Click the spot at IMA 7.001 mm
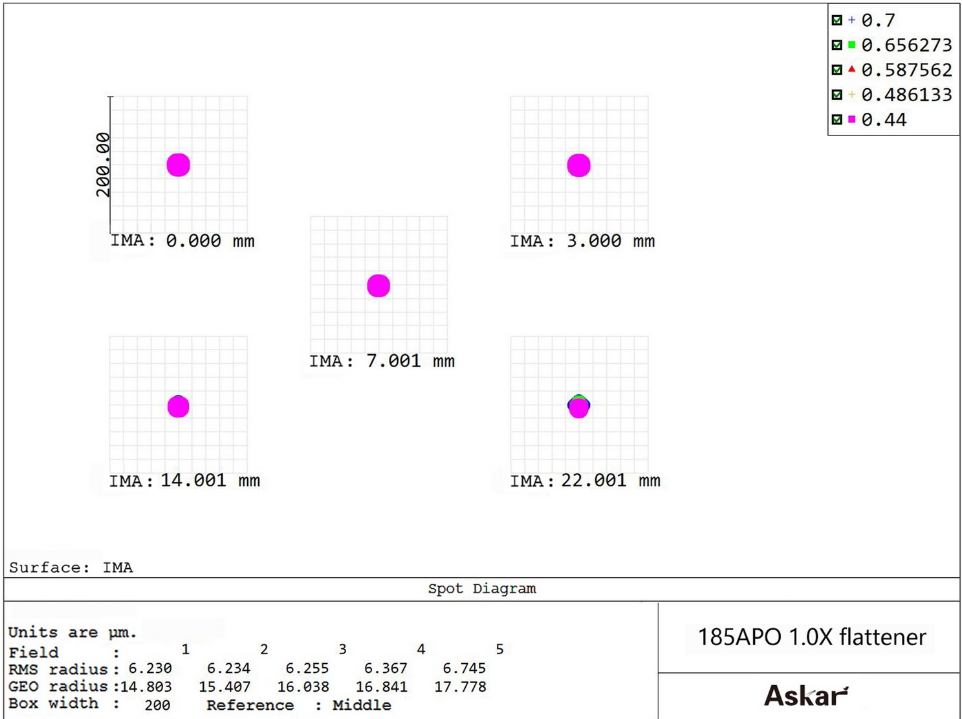 (378, 286)
